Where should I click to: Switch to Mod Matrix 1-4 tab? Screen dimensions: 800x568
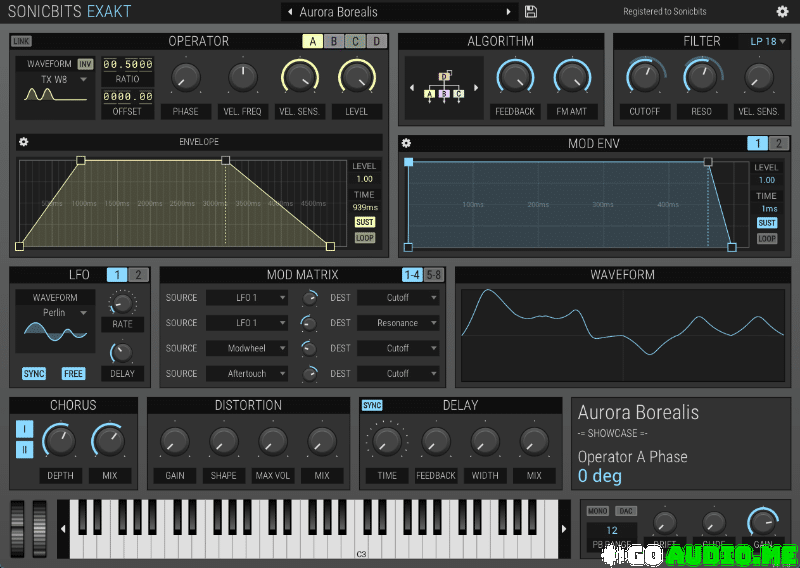pyautogui.click(x=412, y=275)
